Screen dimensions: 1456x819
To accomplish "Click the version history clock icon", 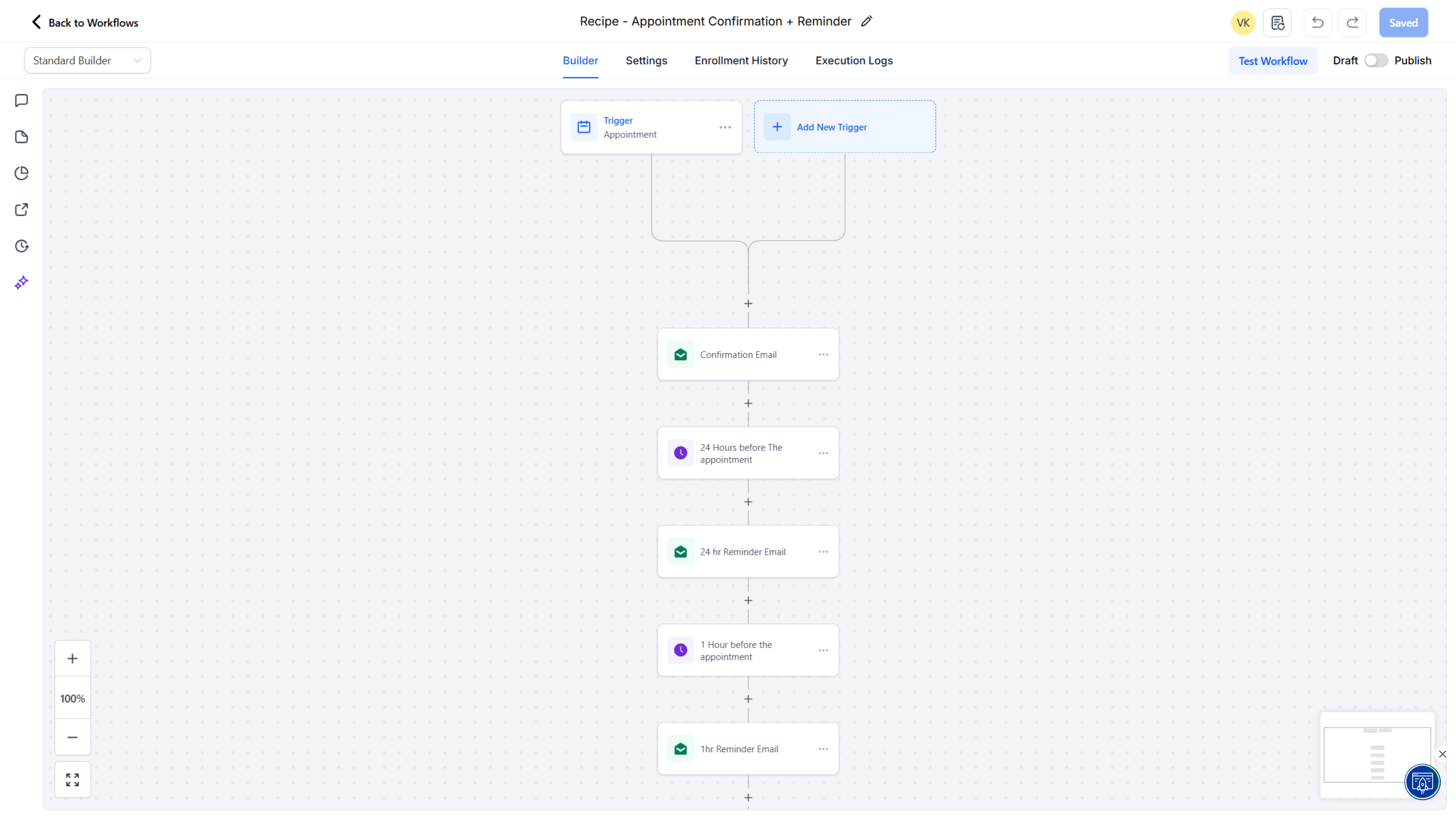I will (x=21, y=246).
